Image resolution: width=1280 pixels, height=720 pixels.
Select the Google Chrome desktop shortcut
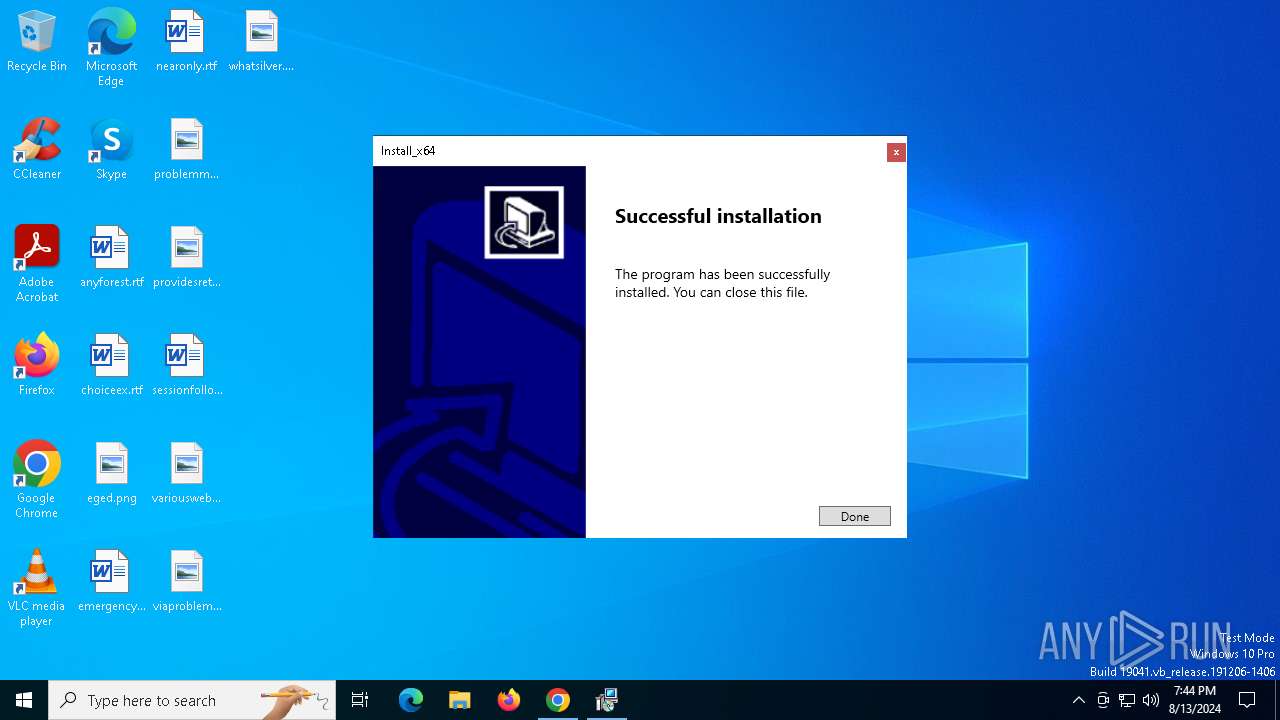pos(37,480)
